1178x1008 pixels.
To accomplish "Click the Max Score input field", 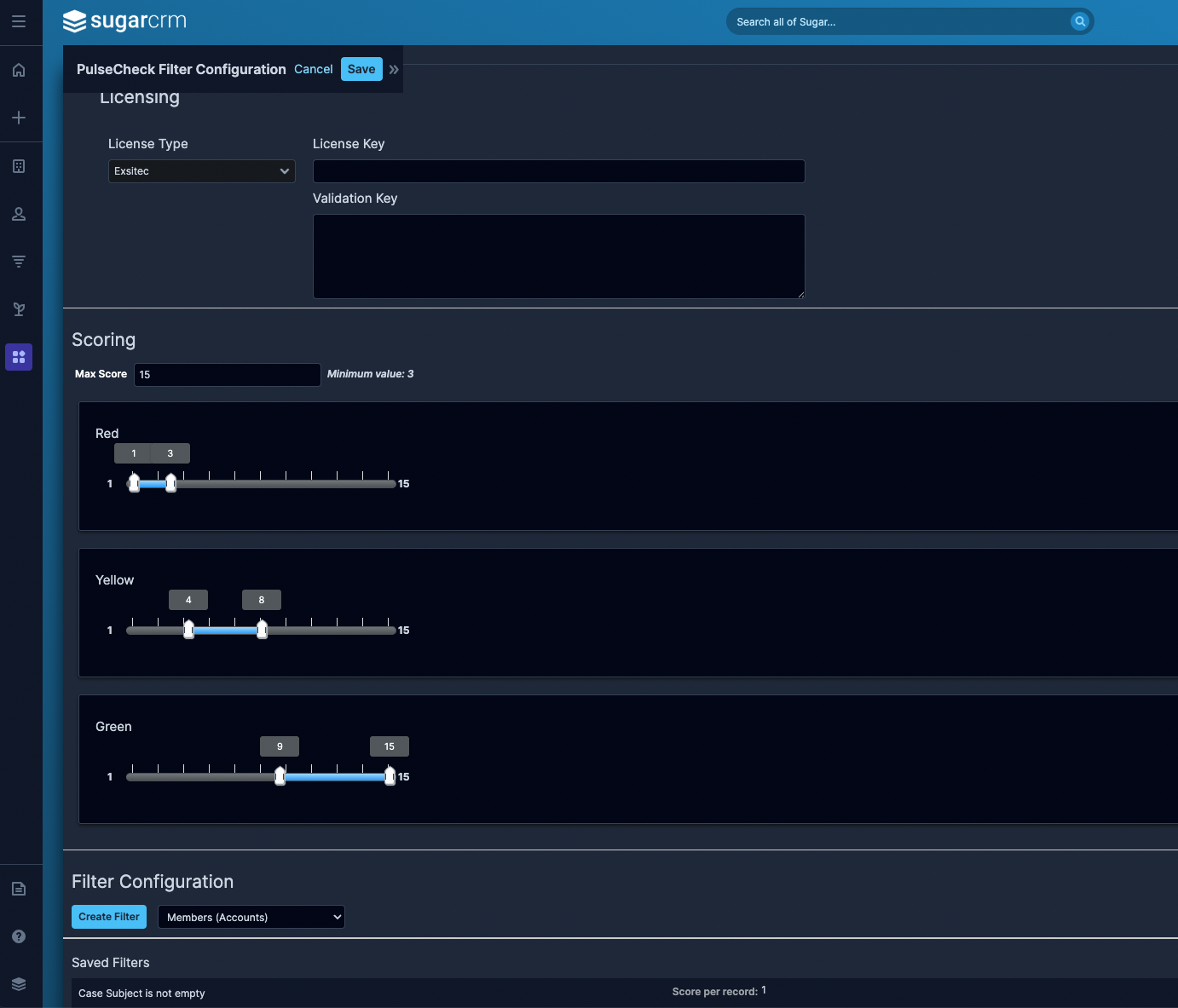I will coord(227,375).
